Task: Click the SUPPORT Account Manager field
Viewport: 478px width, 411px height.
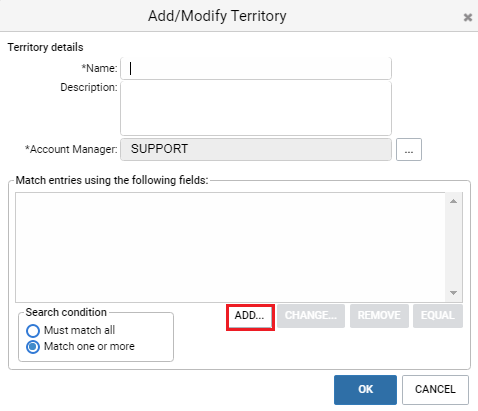Action: [256, 149]
